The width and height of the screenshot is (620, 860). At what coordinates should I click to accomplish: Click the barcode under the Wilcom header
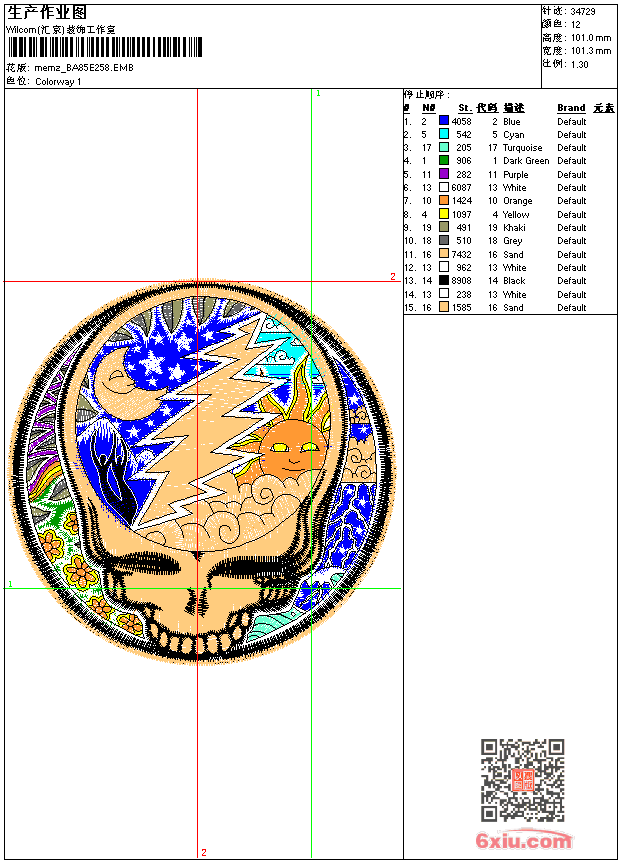tap(104, 47)
